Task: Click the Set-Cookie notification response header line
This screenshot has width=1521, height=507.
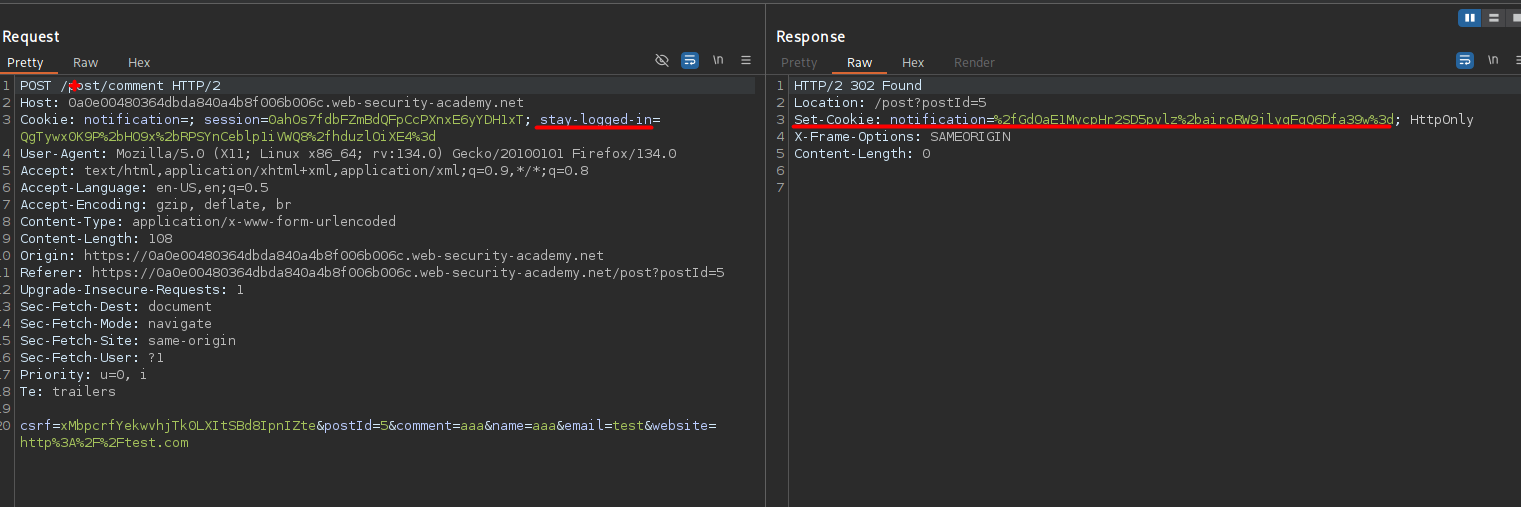Action: 1090,120
